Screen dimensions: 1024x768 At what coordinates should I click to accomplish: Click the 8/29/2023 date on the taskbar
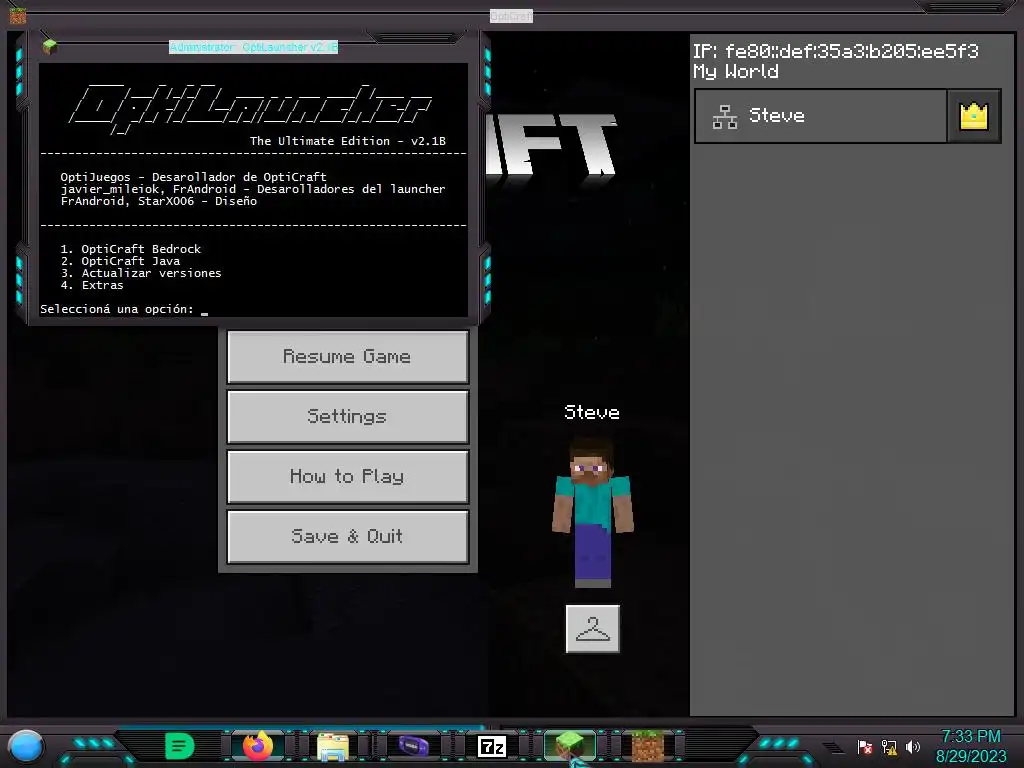(x=970, y=756)
